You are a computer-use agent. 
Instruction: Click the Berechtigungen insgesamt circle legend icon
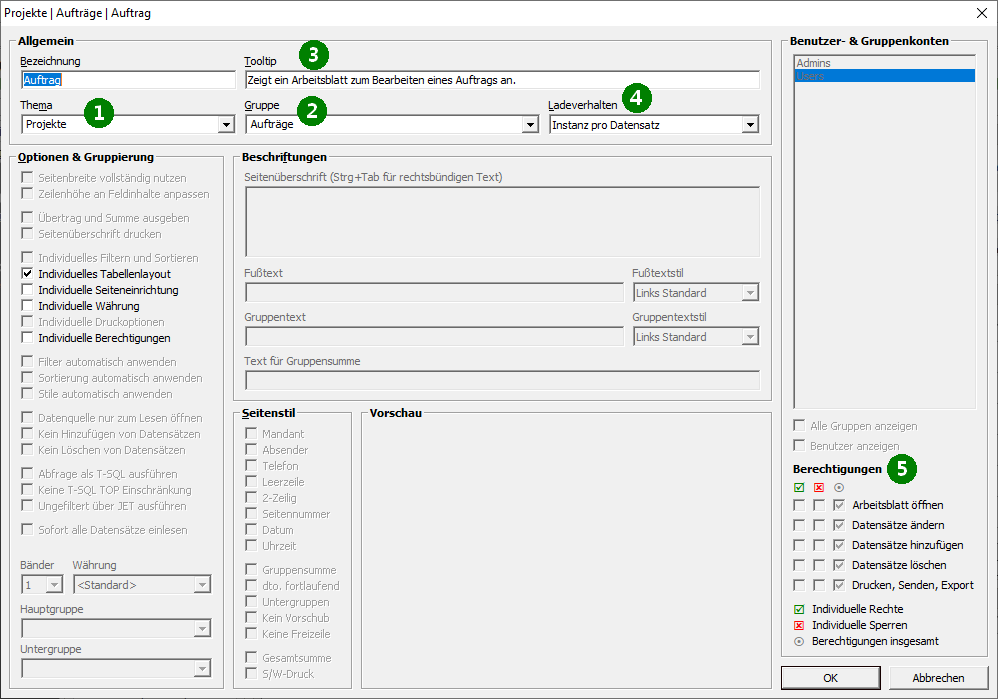pos(799,641)
